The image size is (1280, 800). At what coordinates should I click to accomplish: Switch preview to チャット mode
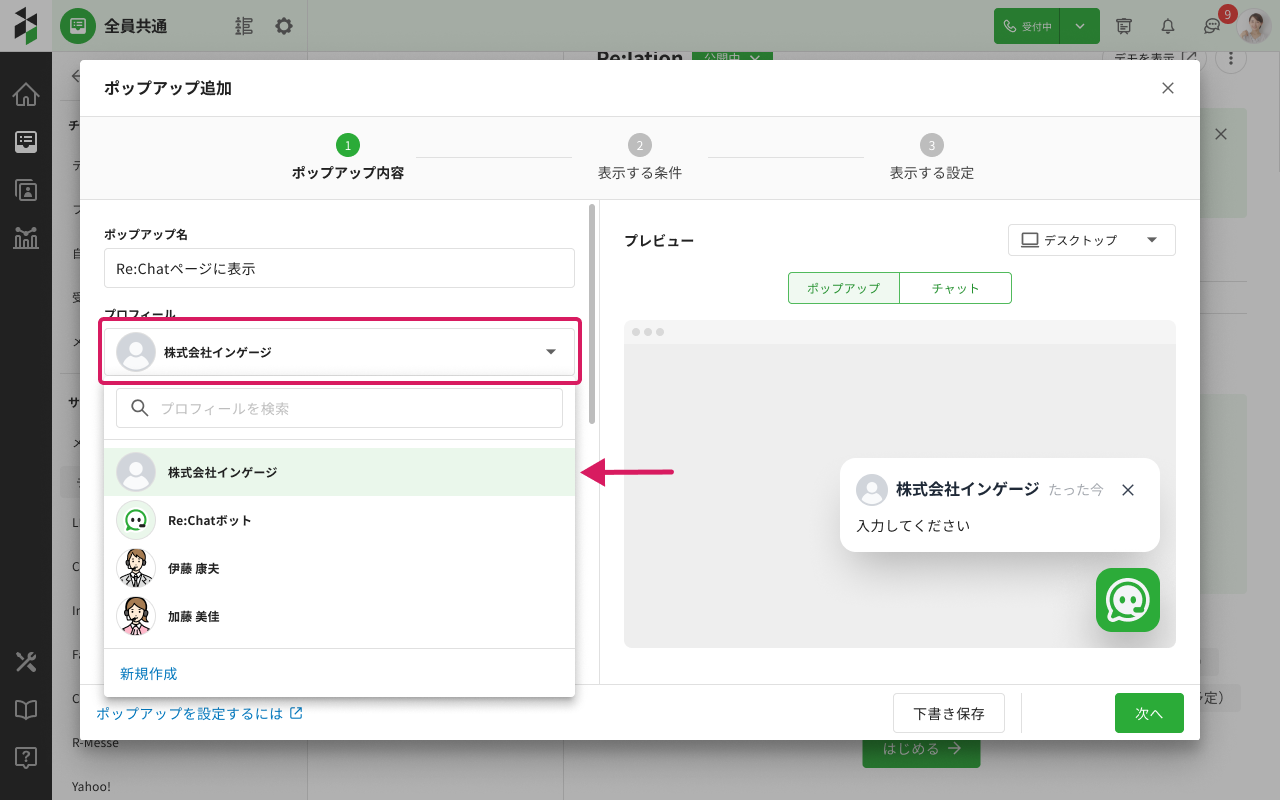pyautogui.click(x=955, y=288)
